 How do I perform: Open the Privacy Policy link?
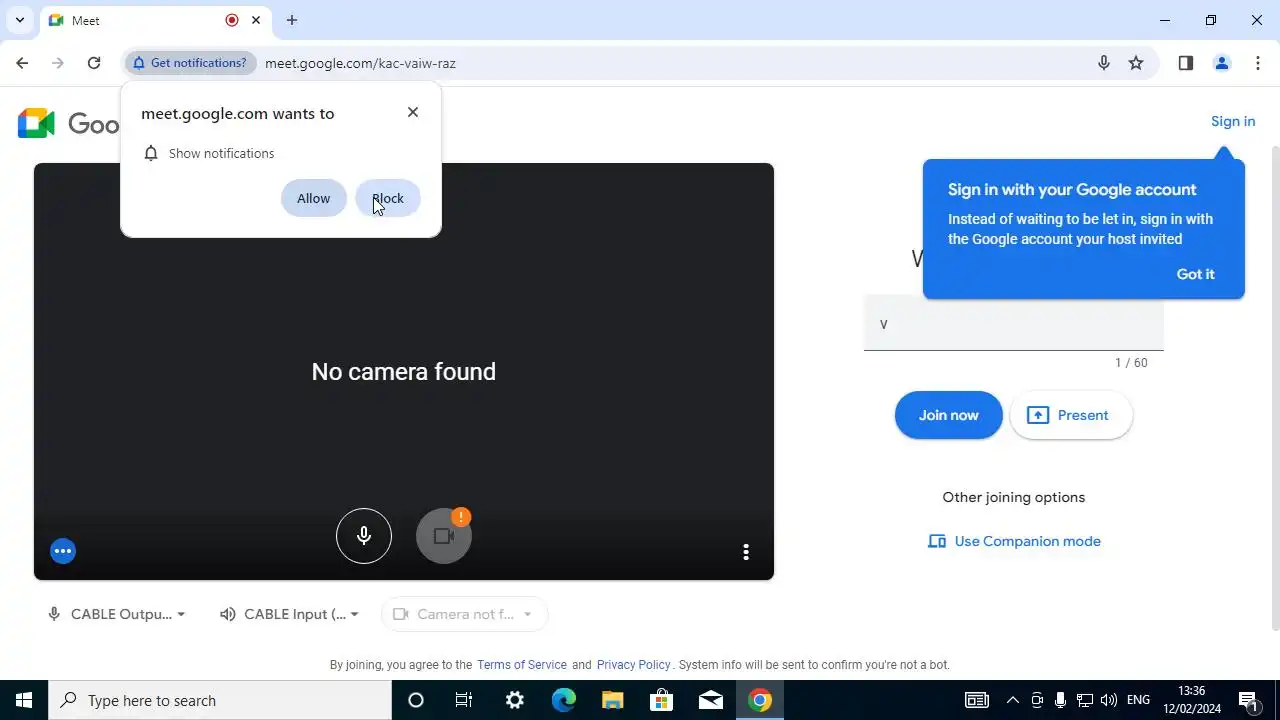click(x=633, y=665)
